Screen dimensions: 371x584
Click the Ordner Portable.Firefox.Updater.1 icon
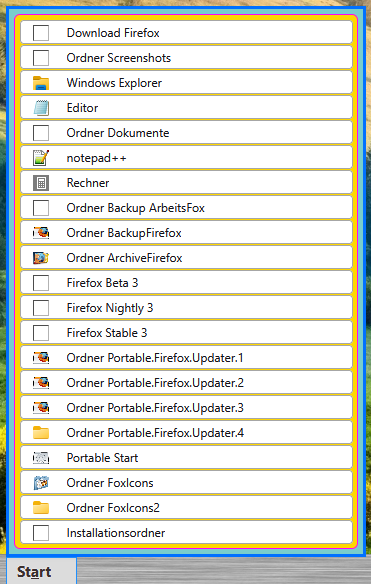pyautogui.click(x=41, y=357)
